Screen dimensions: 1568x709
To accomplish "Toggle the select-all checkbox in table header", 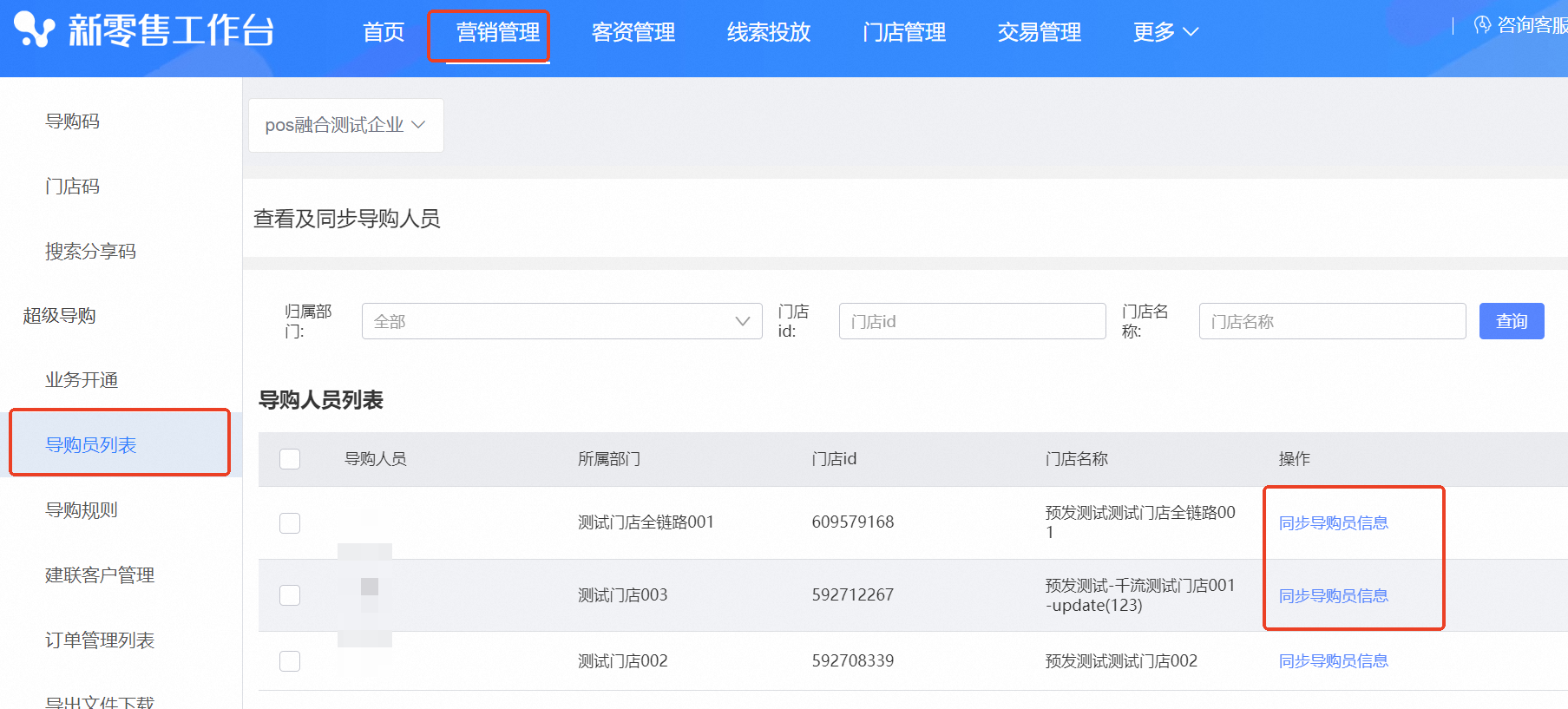I will point(290,459).
